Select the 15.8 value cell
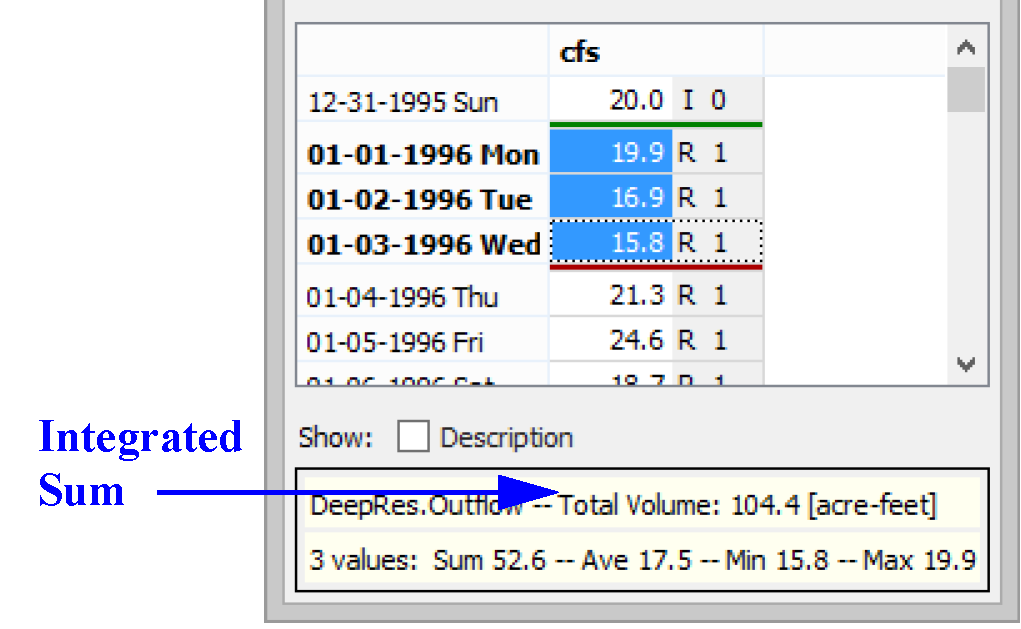 [x=611, y=243]
